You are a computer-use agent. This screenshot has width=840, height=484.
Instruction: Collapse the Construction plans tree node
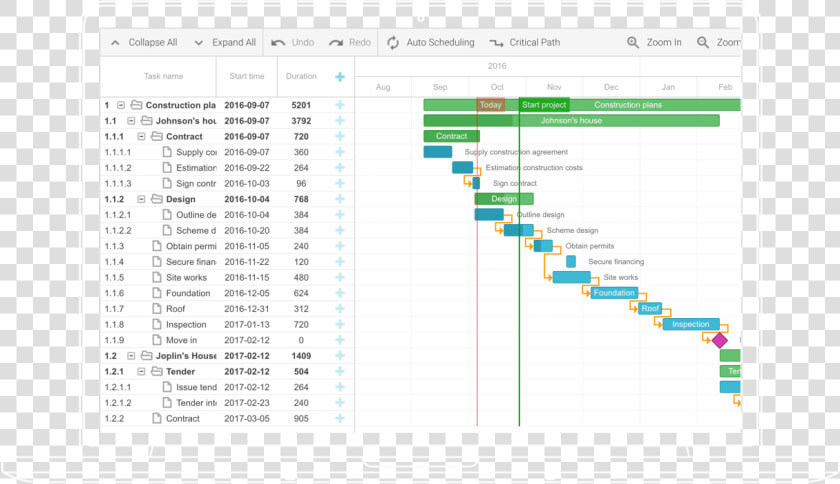click(x=121, y=105)
